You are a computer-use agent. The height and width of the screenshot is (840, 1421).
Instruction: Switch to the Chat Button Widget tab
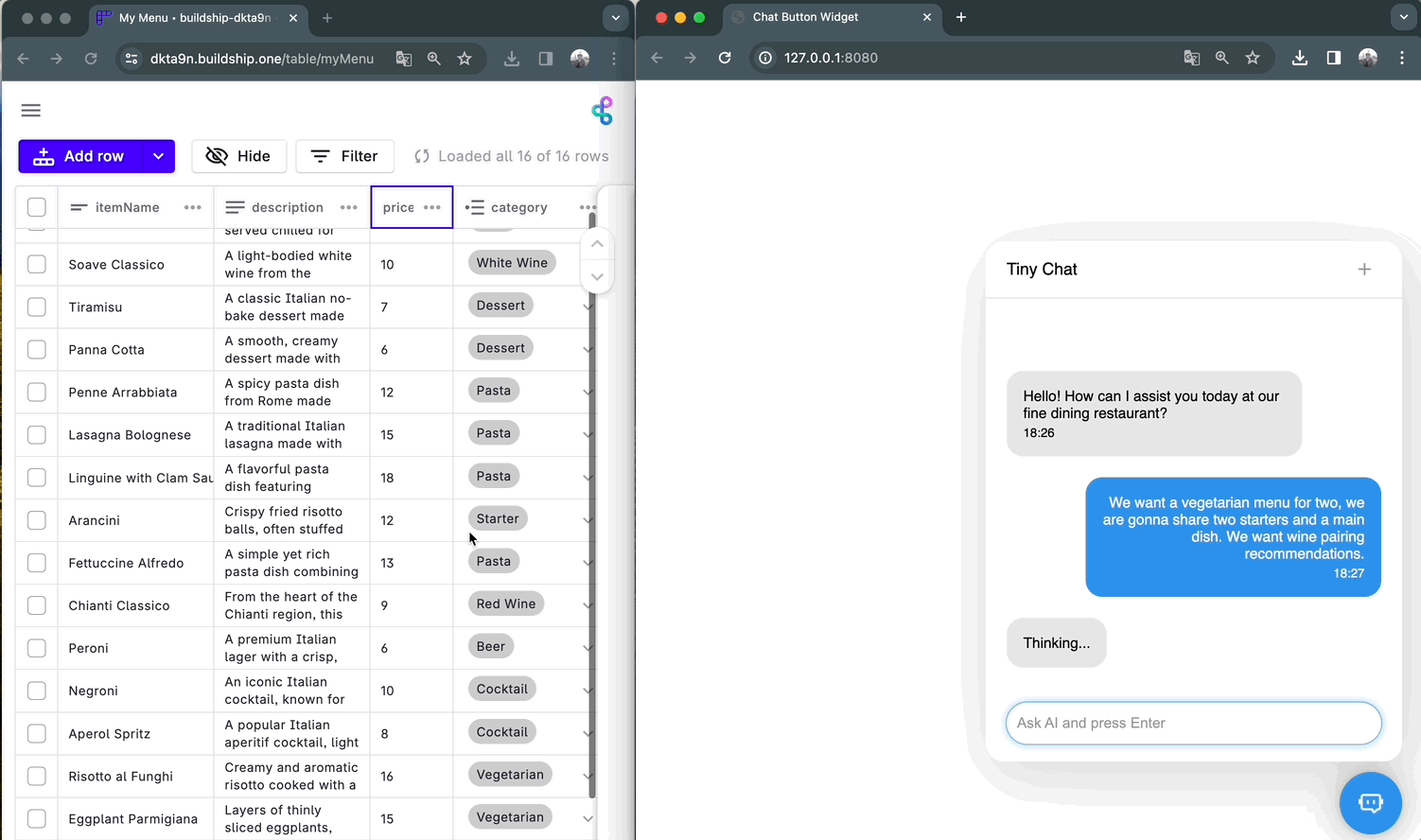805,17
